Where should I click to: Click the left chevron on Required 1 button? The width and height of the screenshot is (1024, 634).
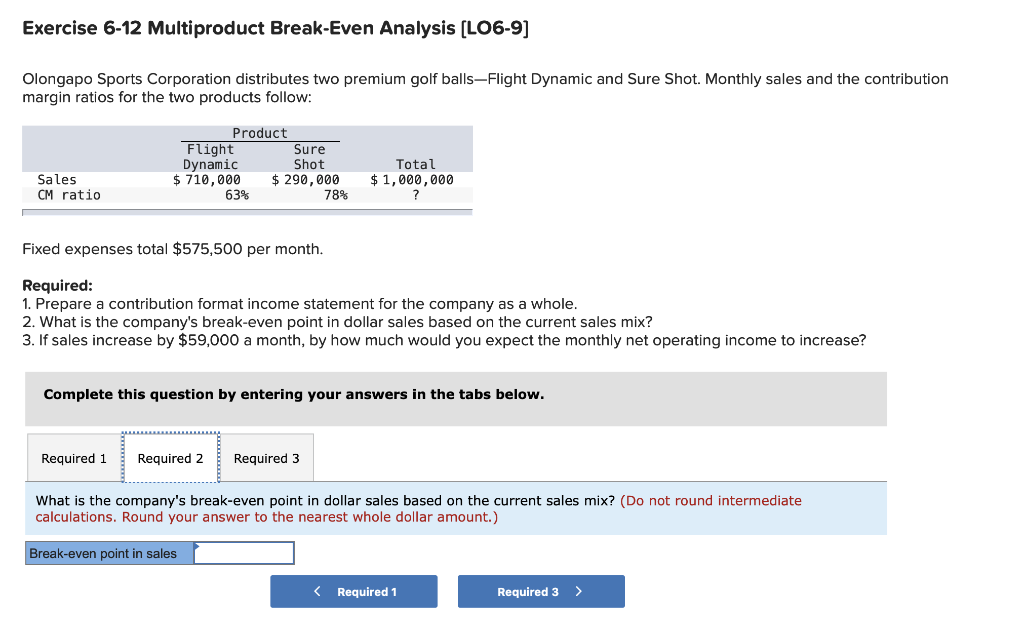point(317,591)
